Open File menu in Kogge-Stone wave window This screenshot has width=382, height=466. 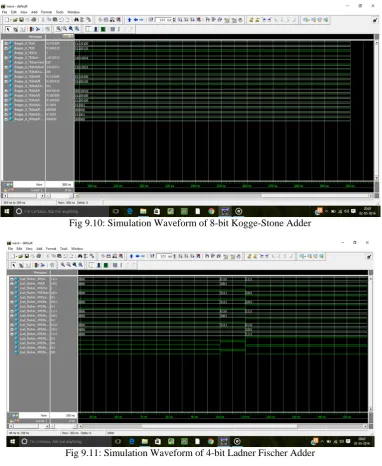[x=4, y=12]
